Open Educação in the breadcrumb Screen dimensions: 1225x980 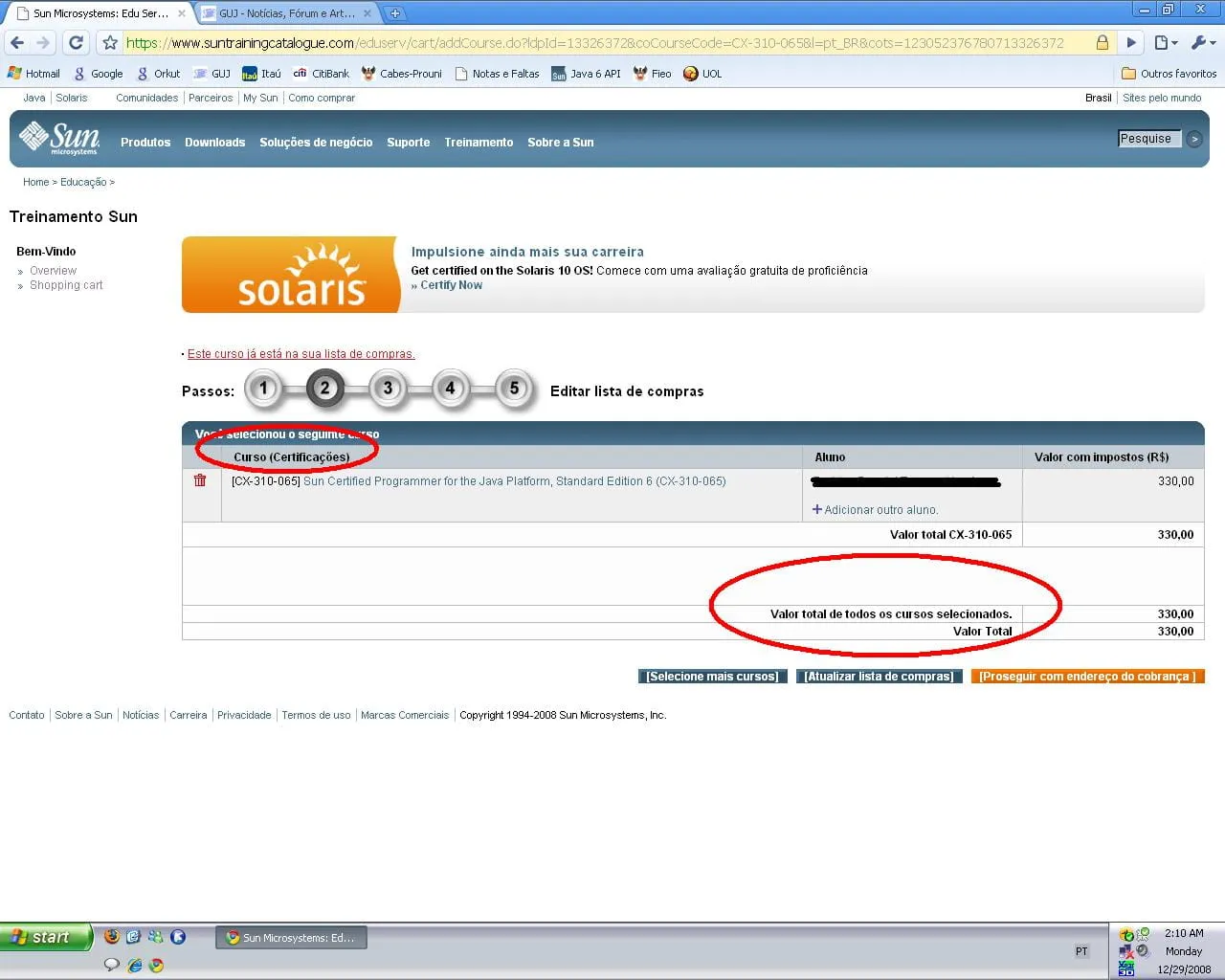(x=83, y=182)
